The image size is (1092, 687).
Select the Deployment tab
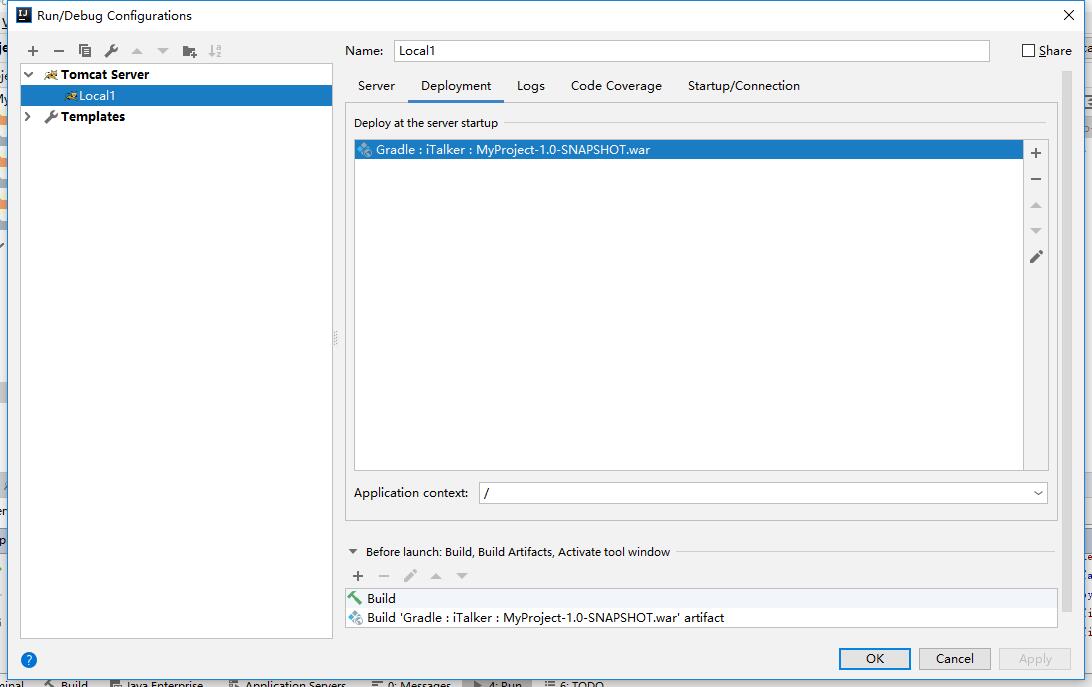(x=456, y=86)
